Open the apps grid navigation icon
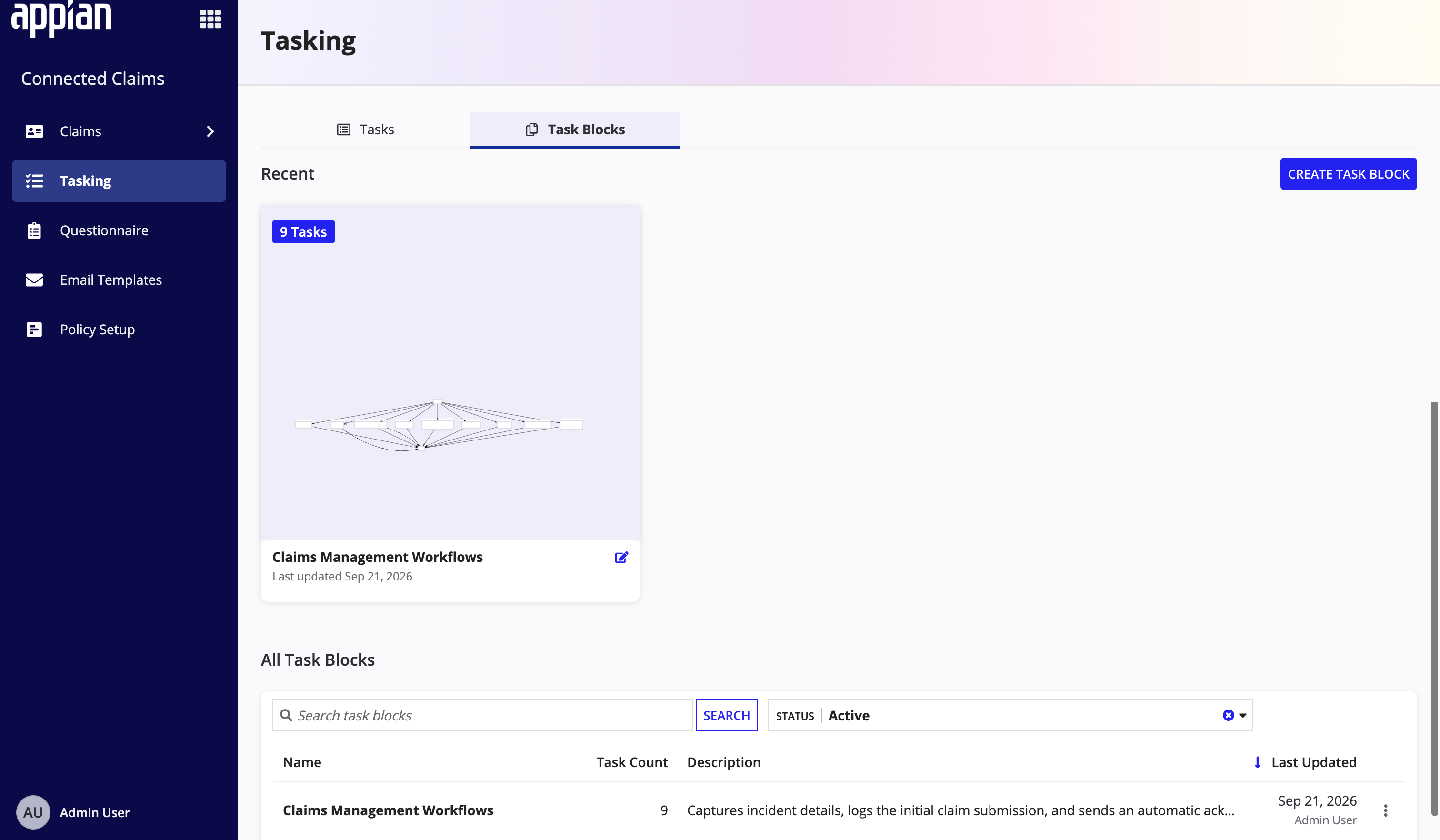Viewport: 1440px width, 840px height. [210, 19]
